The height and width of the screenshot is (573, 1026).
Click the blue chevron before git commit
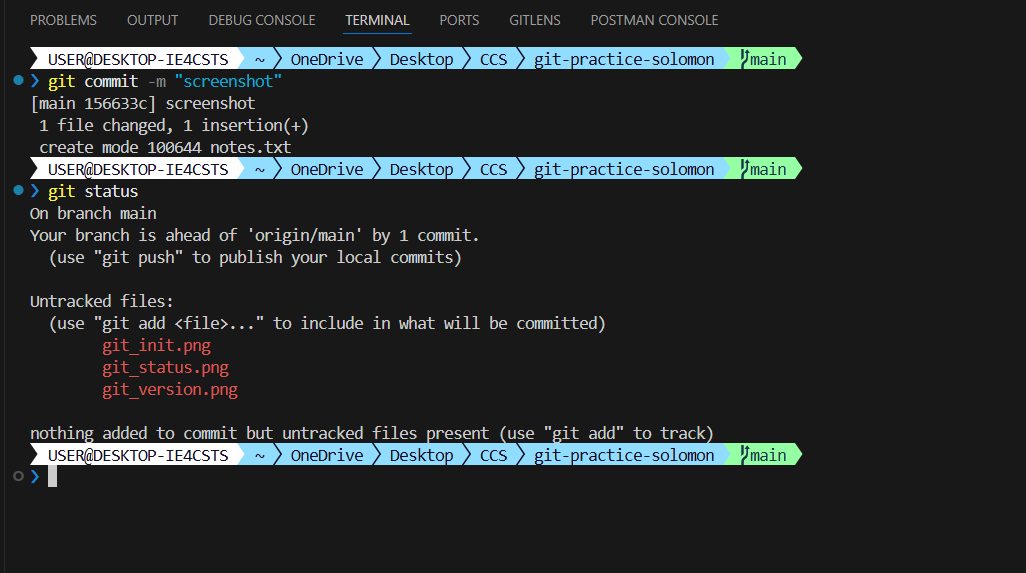pyautogui.click(x=35, y=81)
